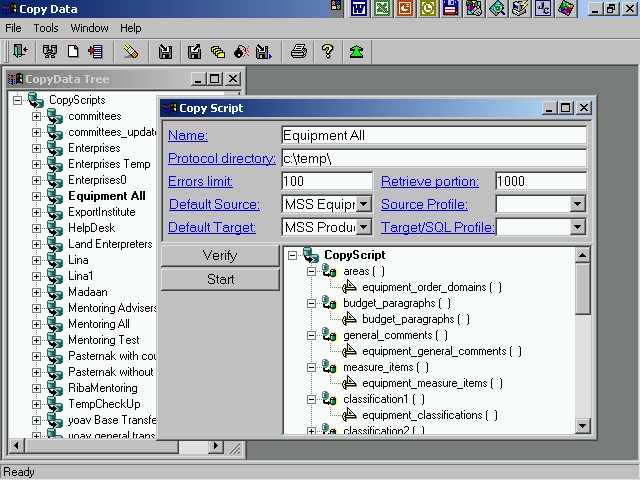640x480 pixels.
Task: Launch Word from the Office shortcut bar
Action: click(x=358, y=9)
